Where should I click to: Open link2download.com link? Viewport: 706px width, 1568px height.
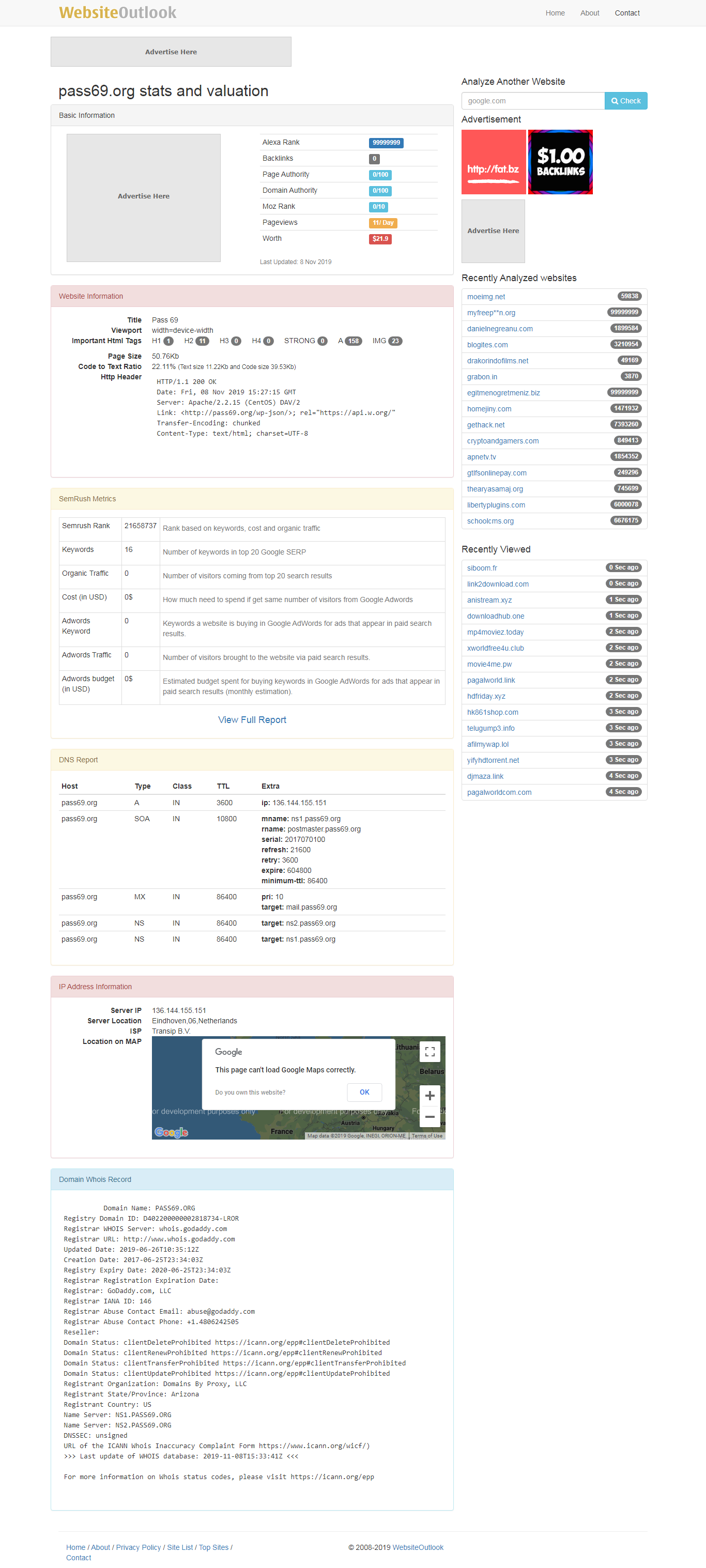click(498, 584)
